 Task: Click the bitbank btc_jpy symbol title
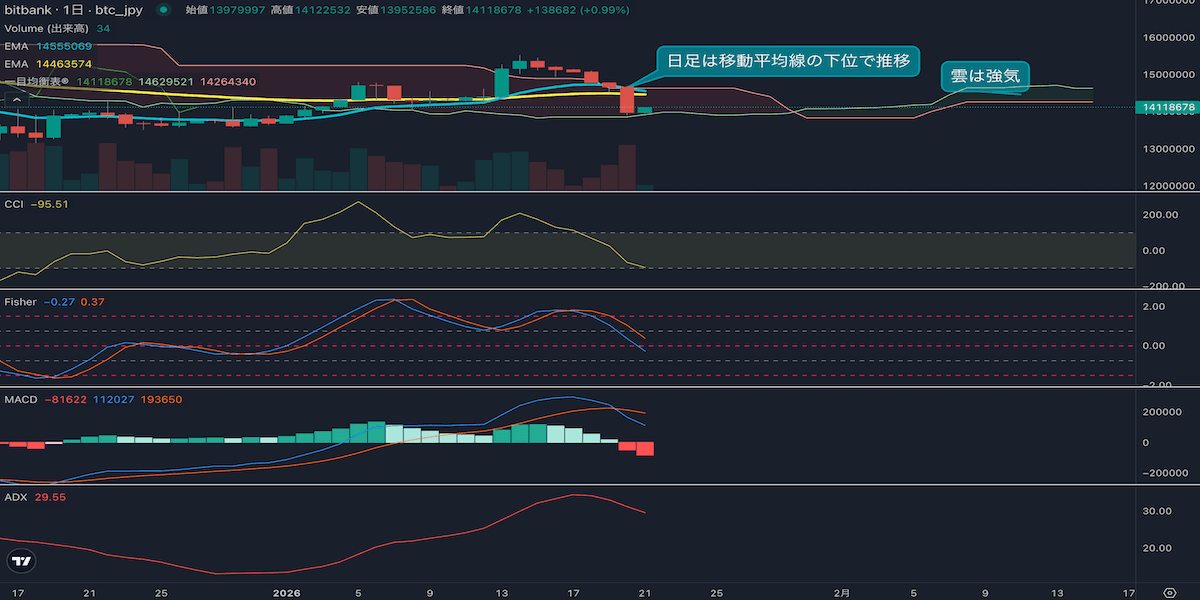[75, 10]
